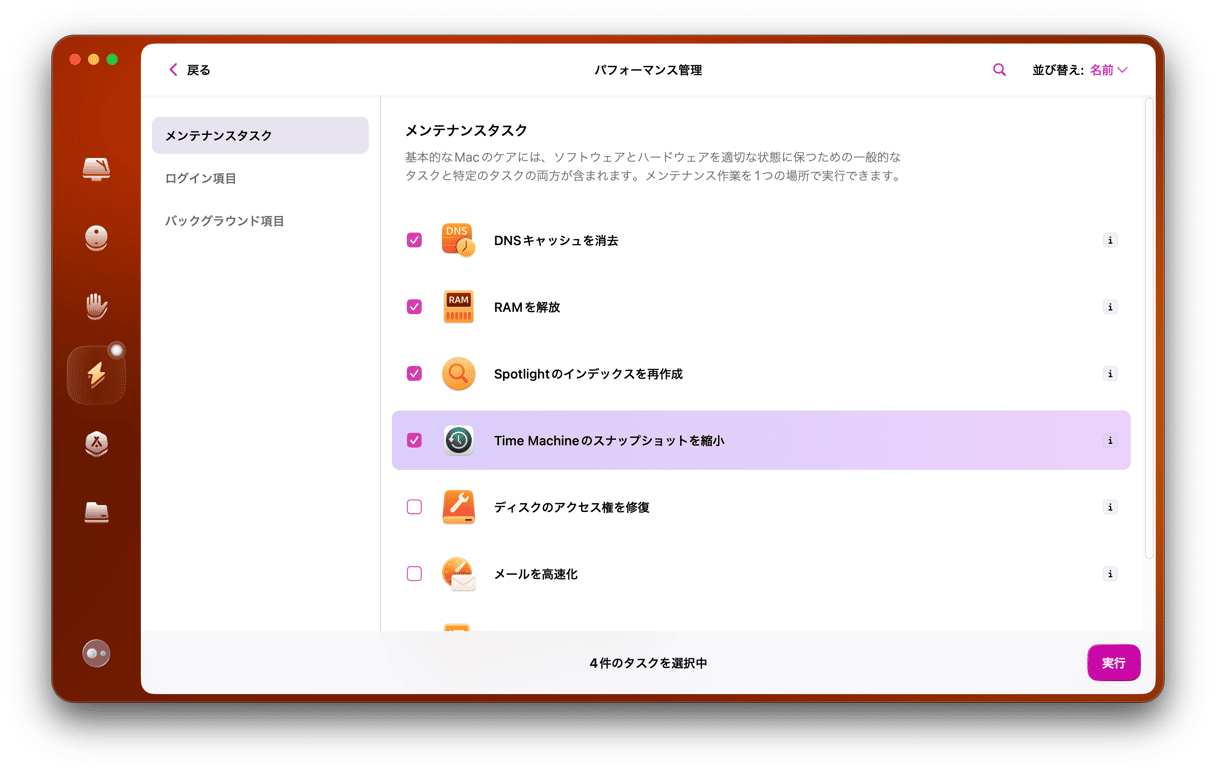1216x771 pixels.
Task: Click the メンテナンスタスク section heading
Action: point(466,130)
